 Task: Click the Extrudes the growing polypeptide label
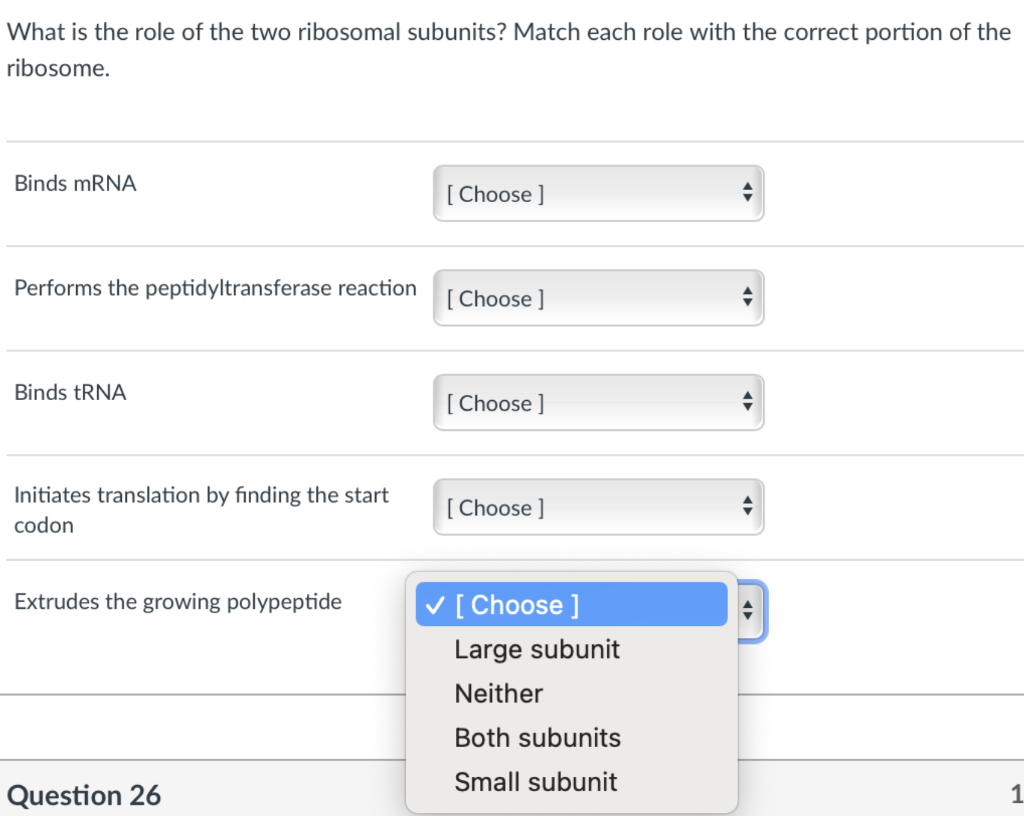click(178, 602)
